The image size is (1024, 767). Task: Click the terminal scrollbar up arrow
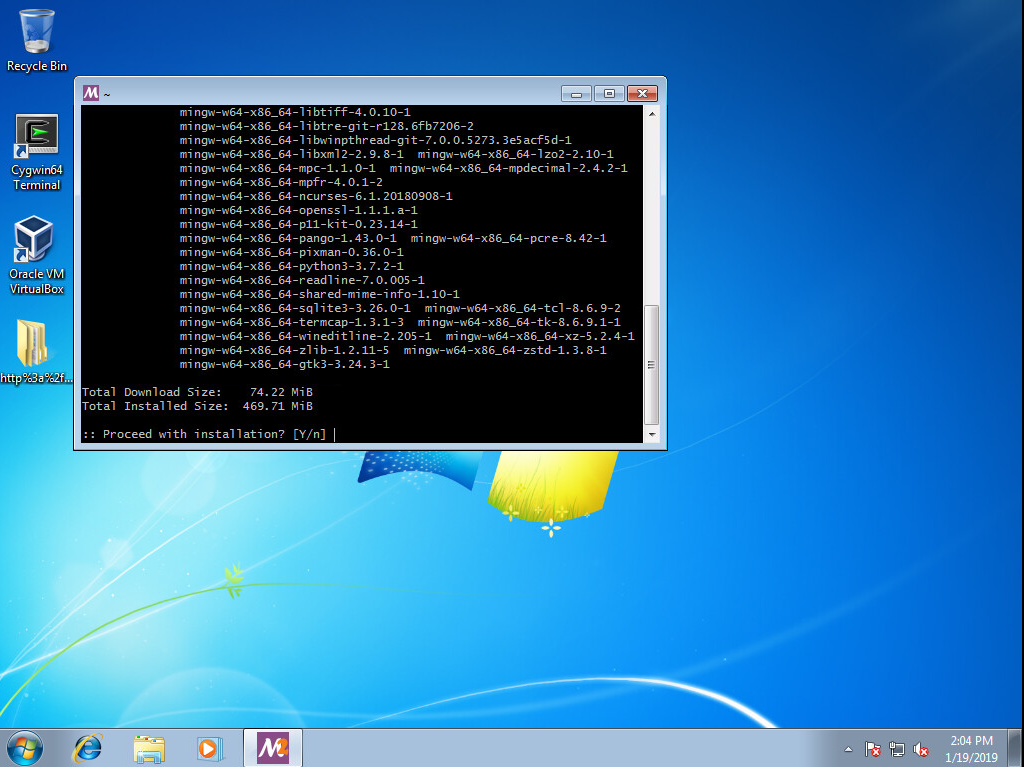[x=652, y=113]
